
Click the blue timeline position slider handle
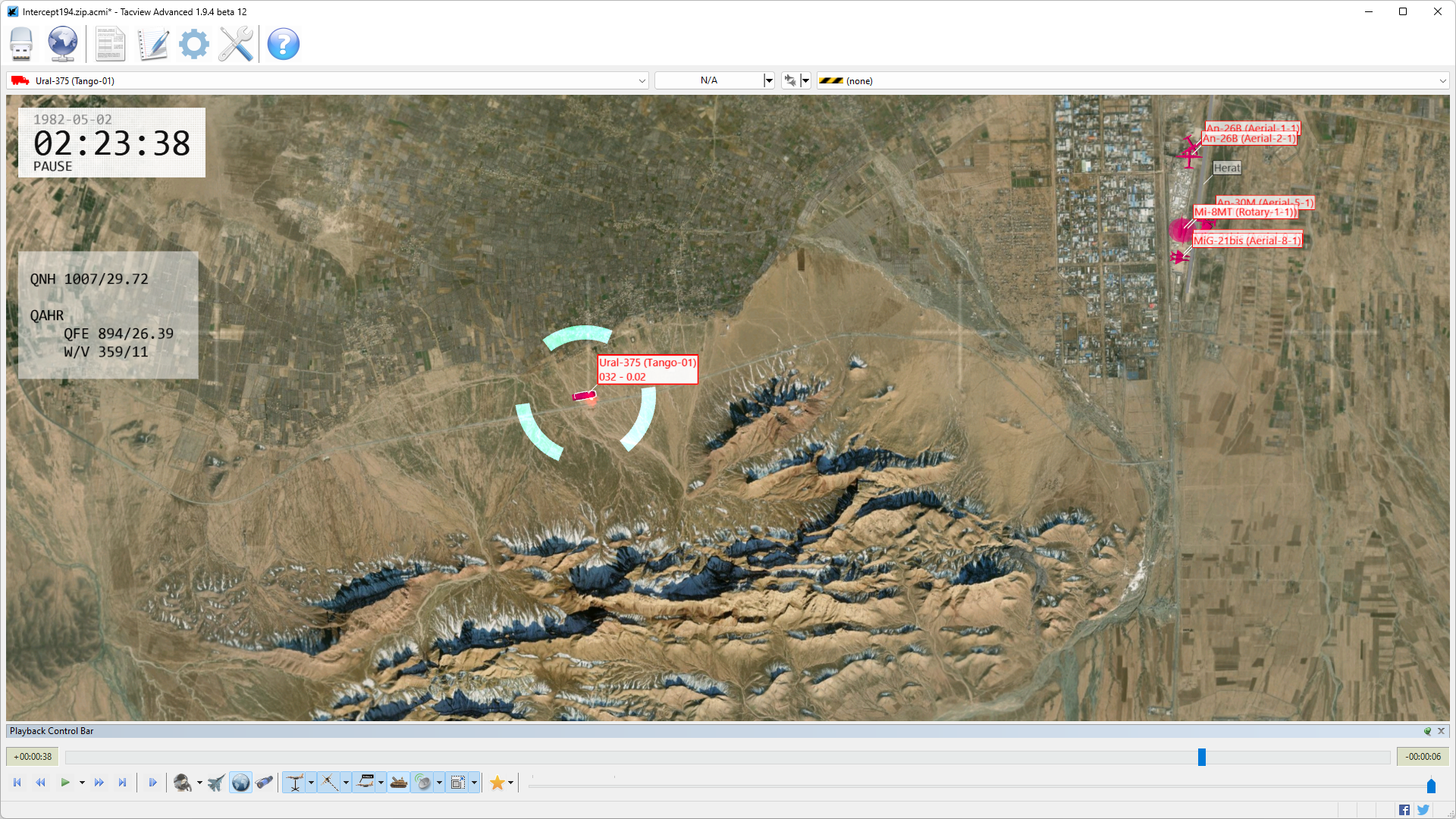(x=1202, y=757)
